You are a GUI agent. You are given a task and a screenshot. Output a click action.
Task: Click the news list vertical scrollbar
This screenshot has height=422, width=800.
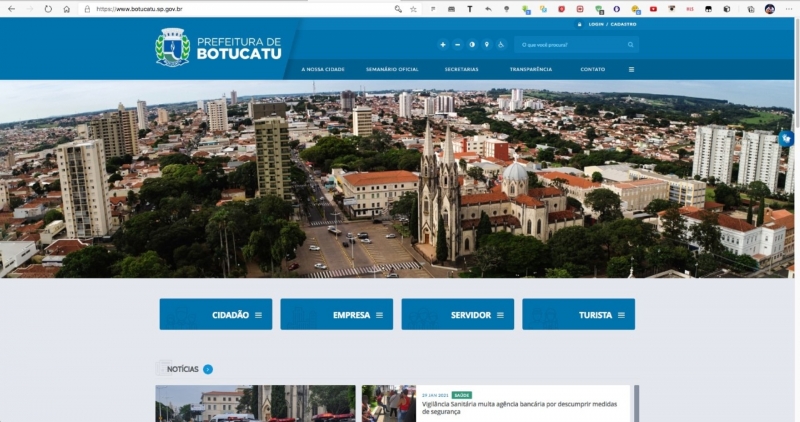pos(636,403)
